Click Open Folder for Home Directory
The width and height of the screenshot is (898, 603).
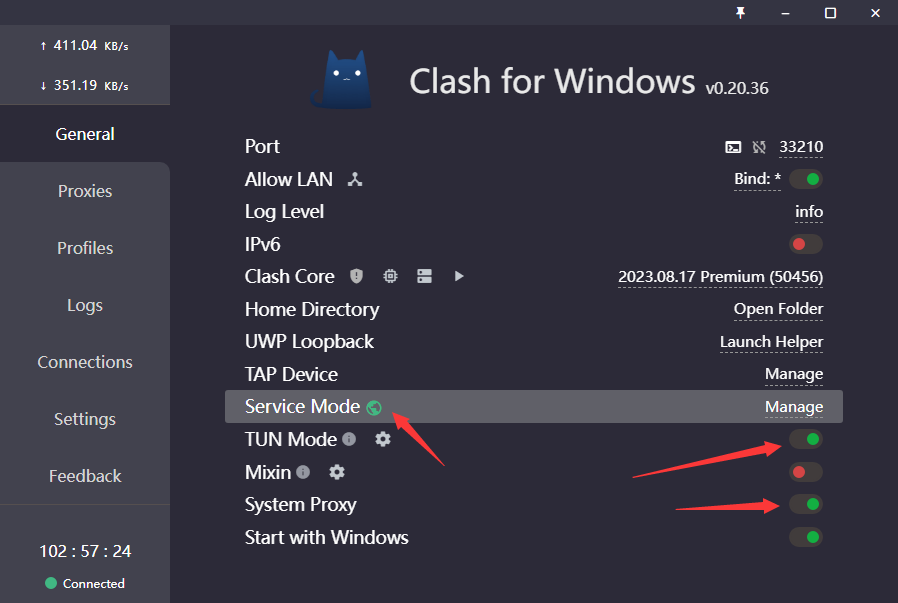[x=778, y=309]
